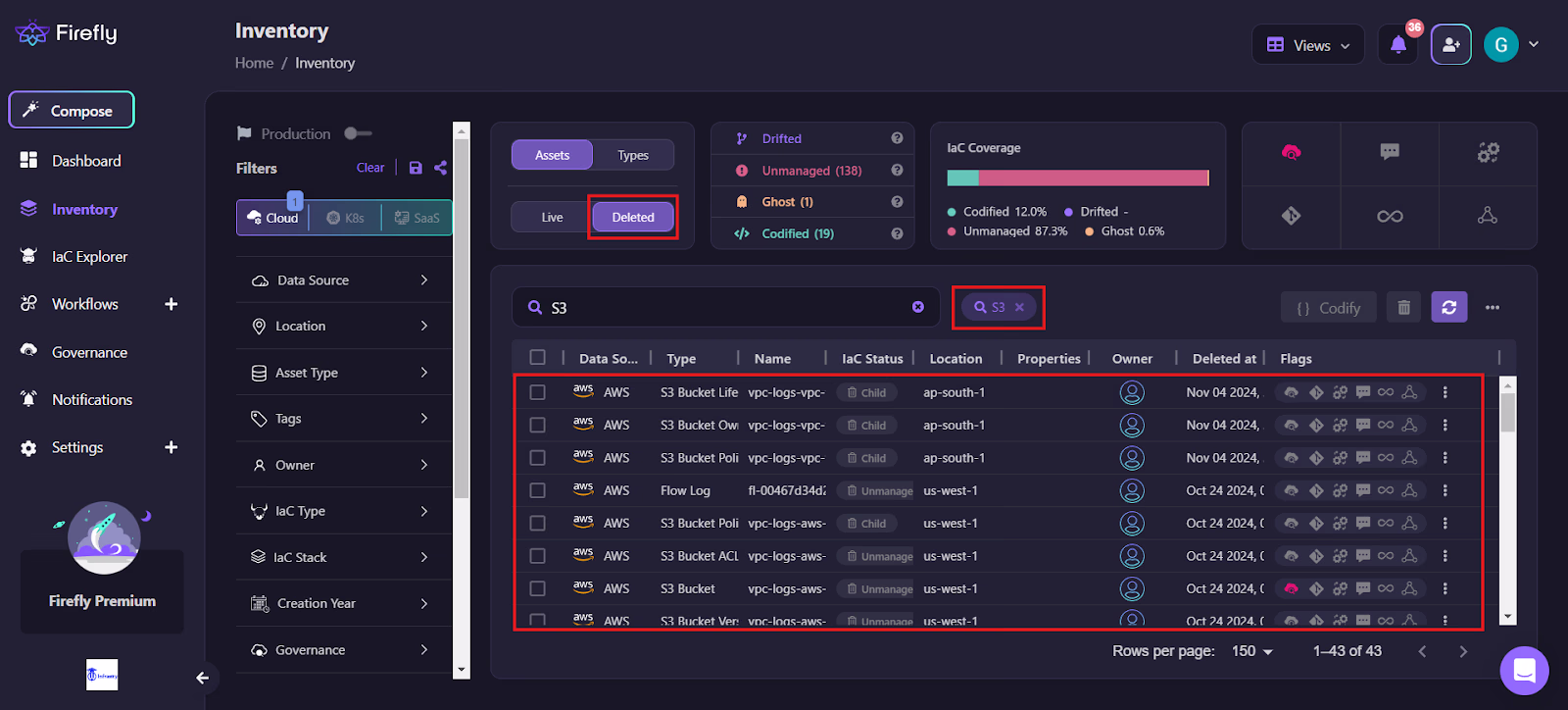Clear the S3 search box with x icon

pos(918,307)
